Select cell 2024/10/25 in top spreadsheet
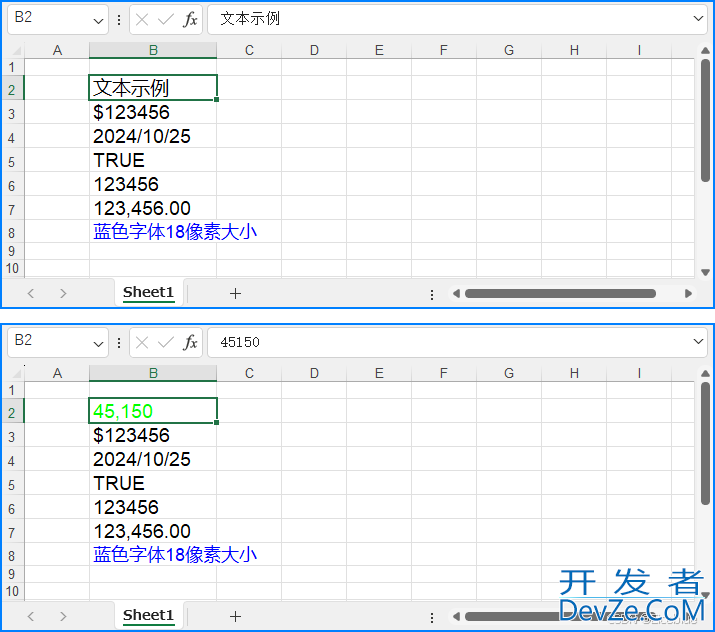The width and height of the screenshot is (715, 632). (153, 136)
